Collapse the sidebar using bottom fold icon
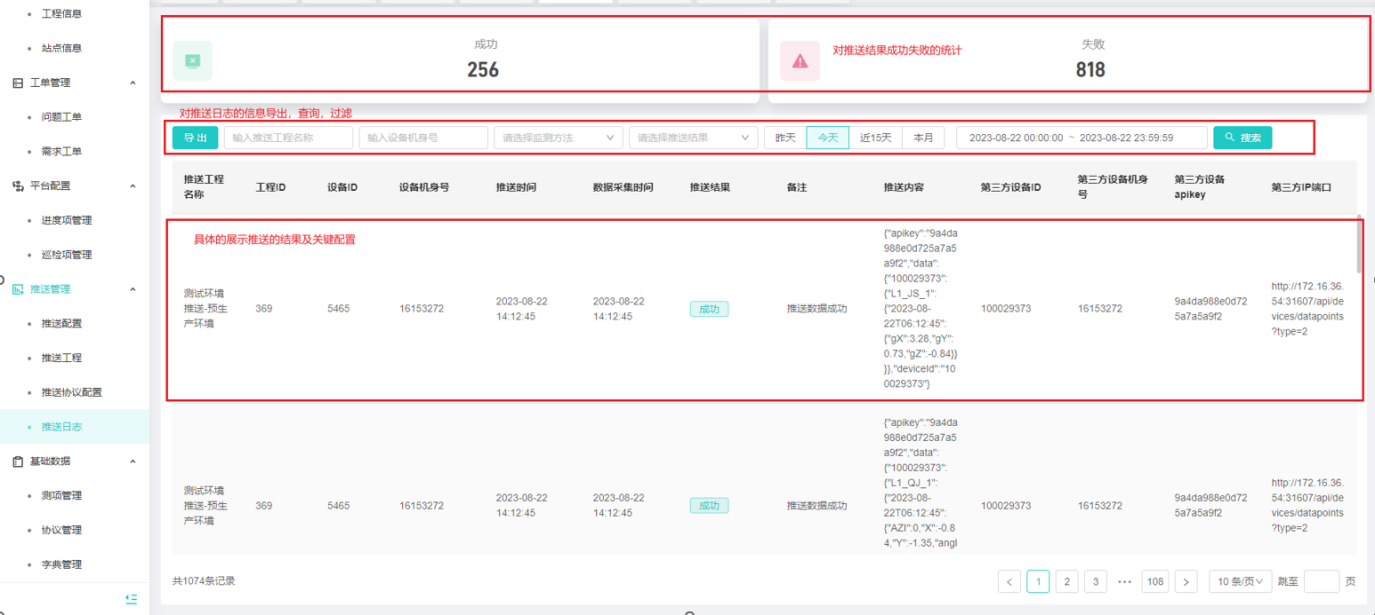This screenshot has height=615, width=1375. [x=131, y=598]
